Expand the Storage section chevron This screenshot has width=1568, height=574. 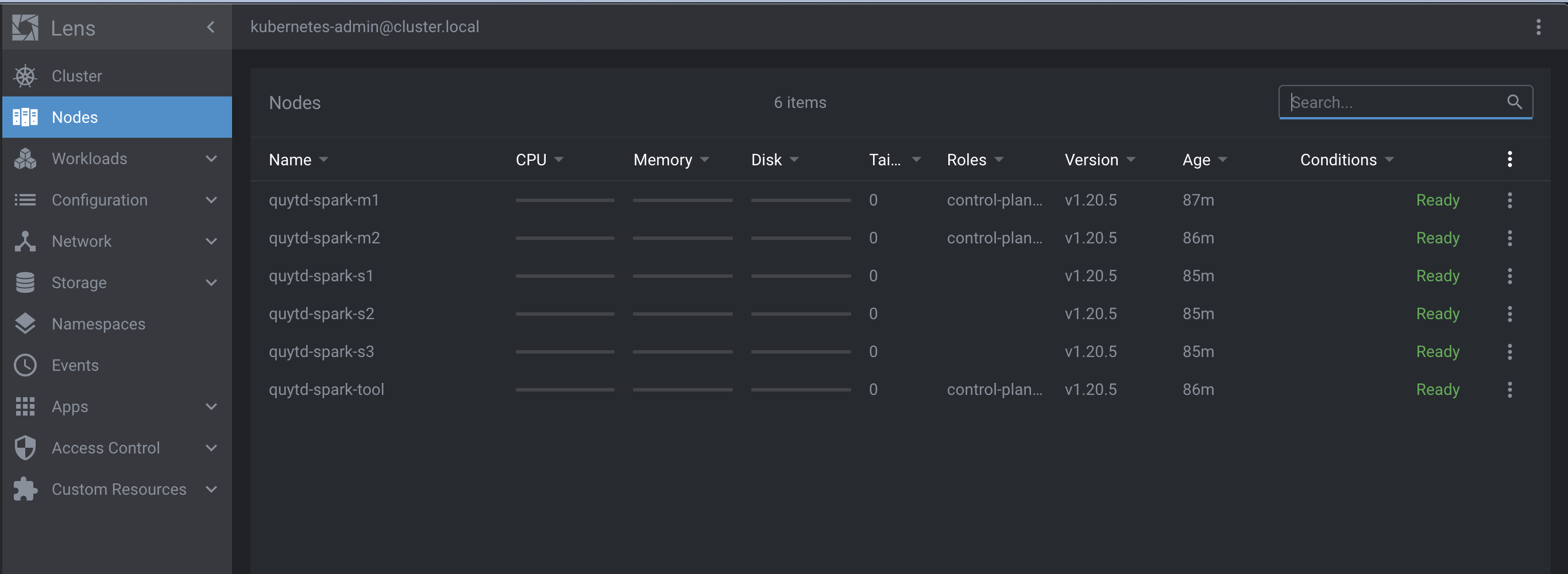(x=211, y=283)
